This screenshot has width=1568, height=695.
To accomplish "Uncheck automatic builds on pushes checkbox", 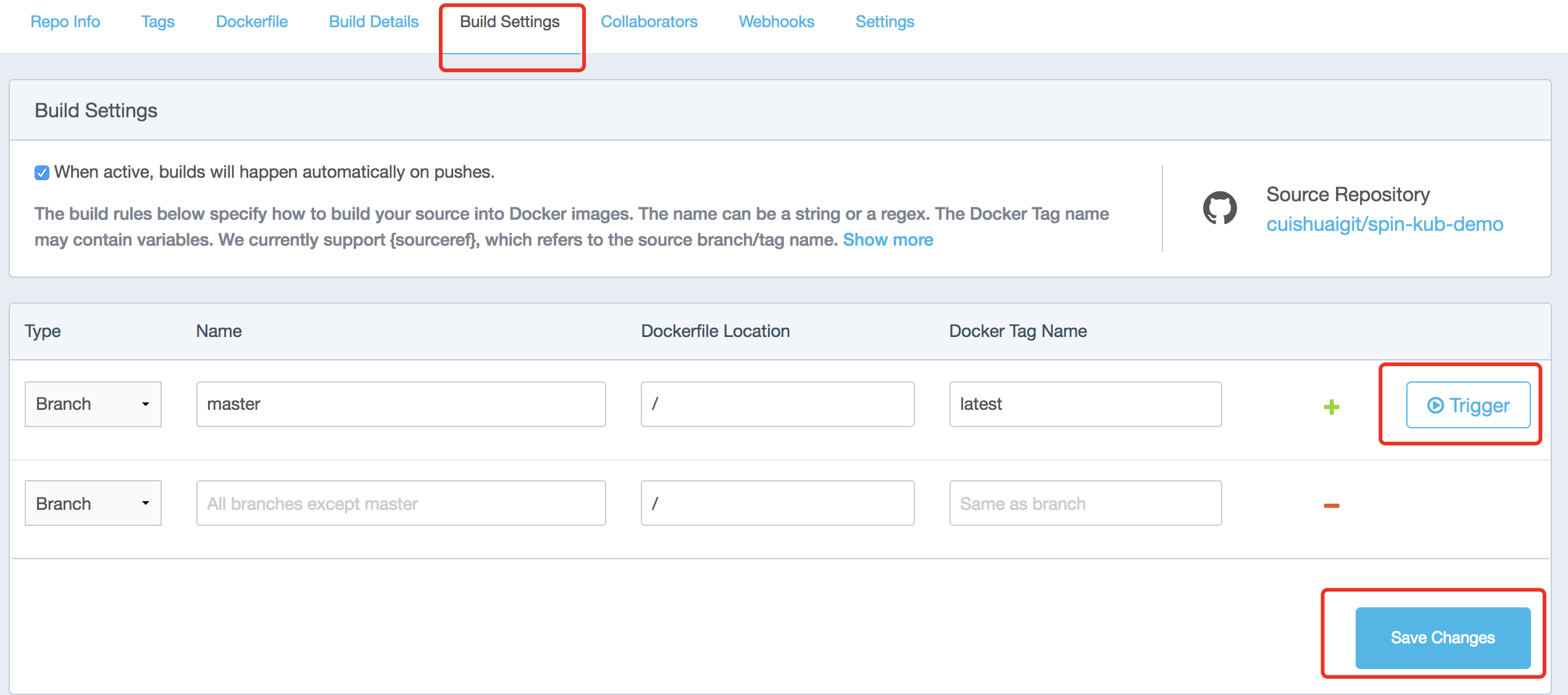I will pyautogui.click(x=42, y=173).
